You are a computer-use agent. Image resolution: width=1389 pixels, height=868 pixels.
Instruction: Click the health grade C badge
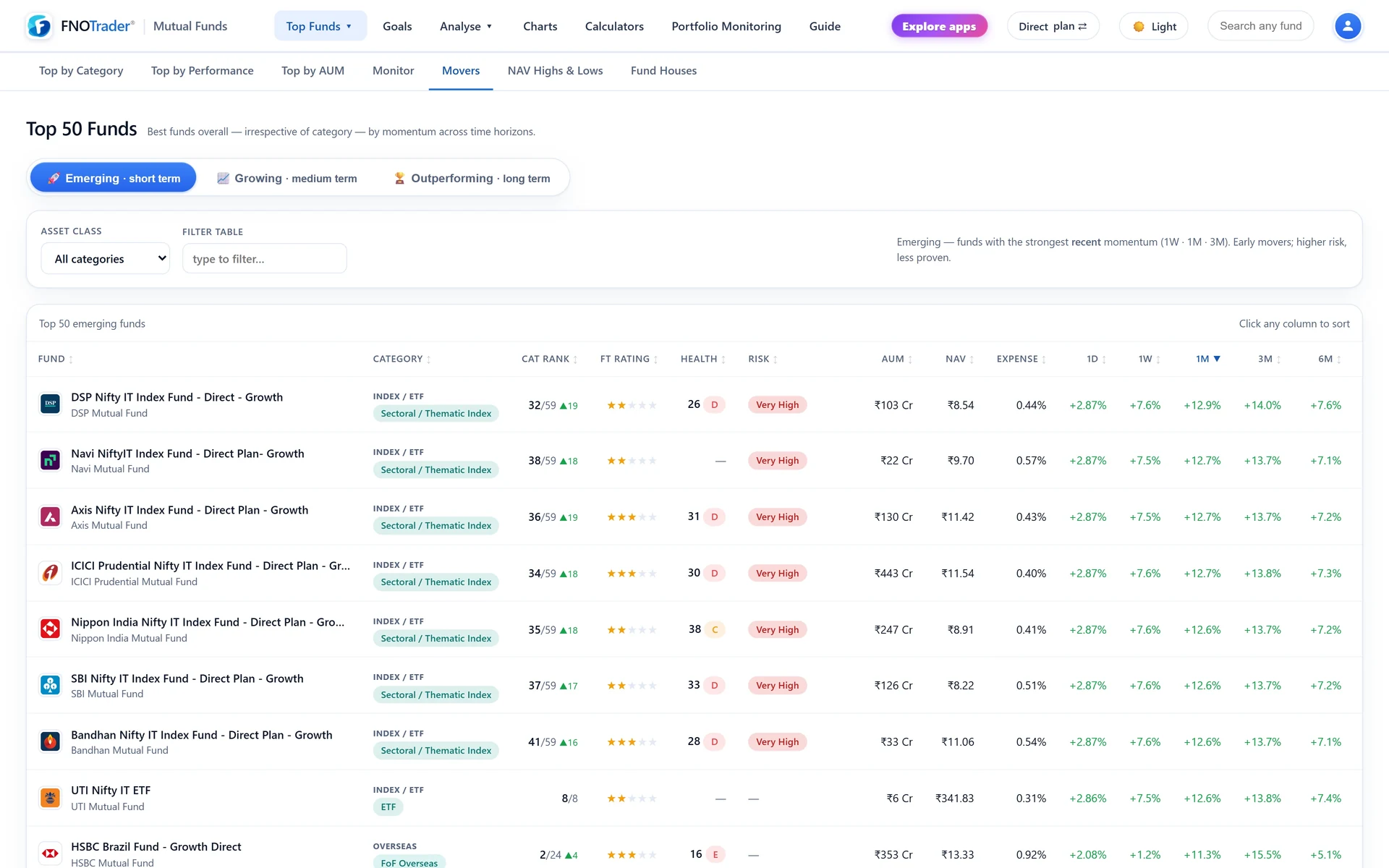coord(715,629)
